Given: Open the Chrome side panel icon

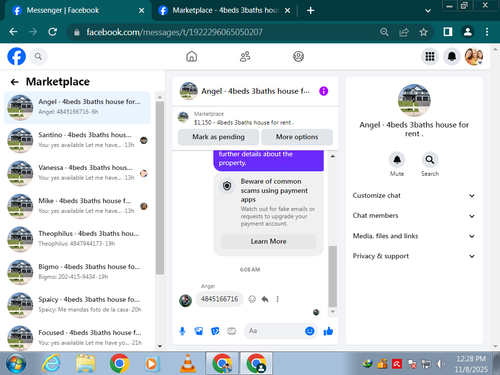Looking at the screenshot, I should click(x=448, y=32).
